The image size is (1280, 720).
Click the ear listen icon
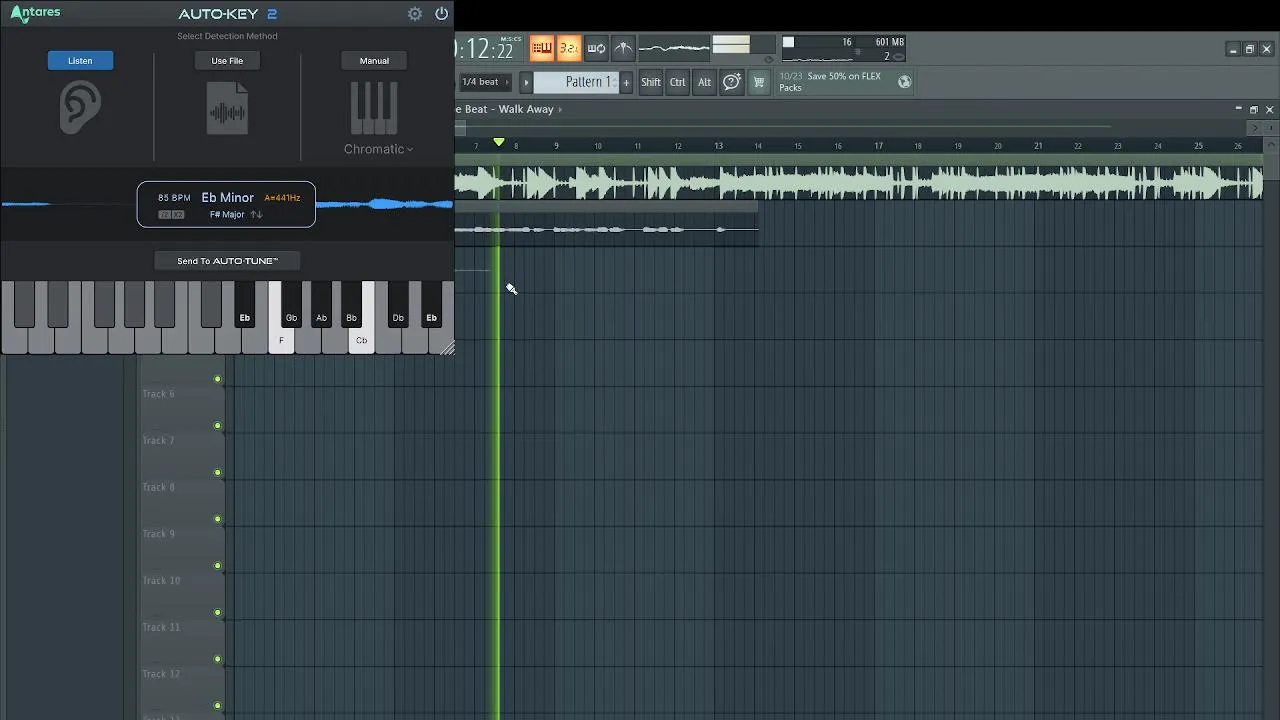click(x=80, y=107)
